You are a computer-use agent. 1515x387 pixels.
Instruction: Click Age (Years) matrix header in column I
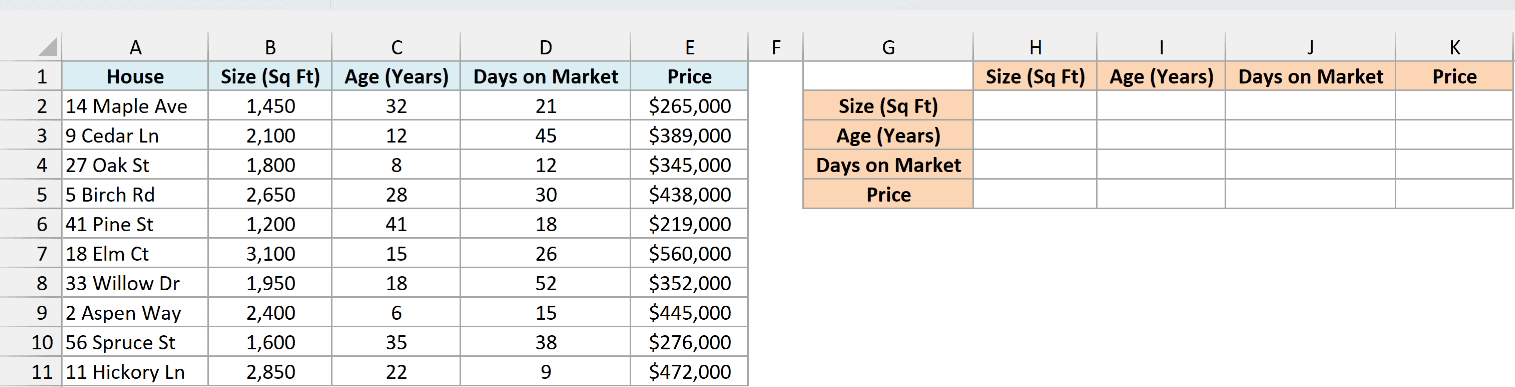[x=1161, y=76]
